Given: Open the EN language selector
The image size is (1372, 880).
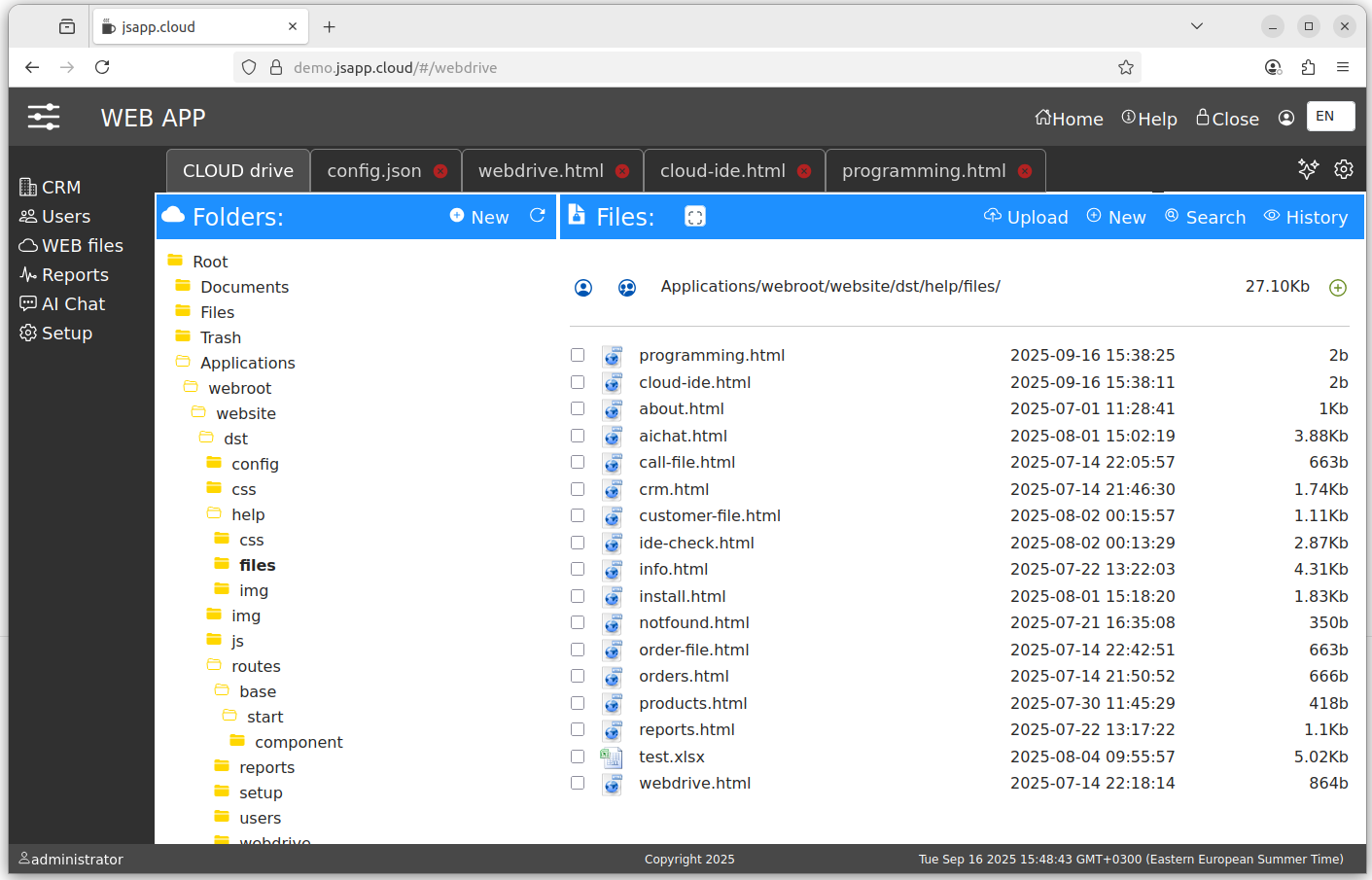Looking at the screenshot, I should click(x=1329, y=117).
